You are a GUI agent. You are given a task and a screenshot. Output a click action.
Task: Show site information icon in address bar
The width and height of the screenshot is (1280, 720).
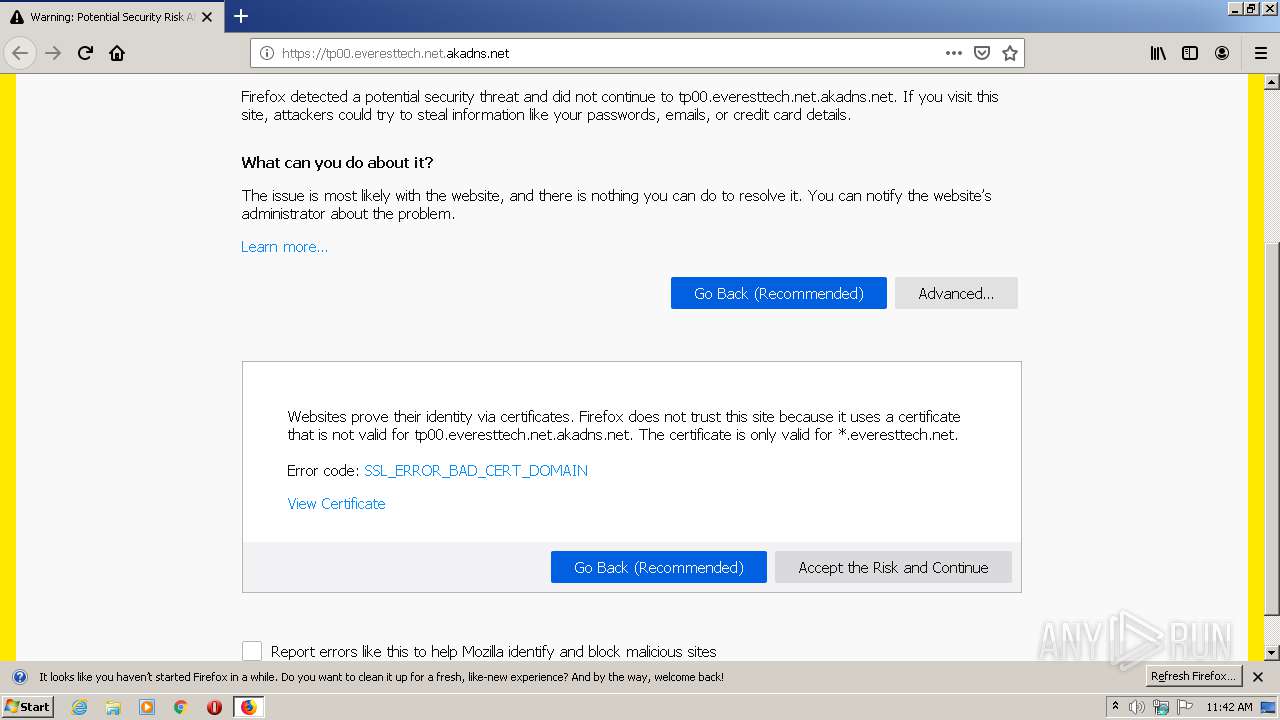point(266,53)
